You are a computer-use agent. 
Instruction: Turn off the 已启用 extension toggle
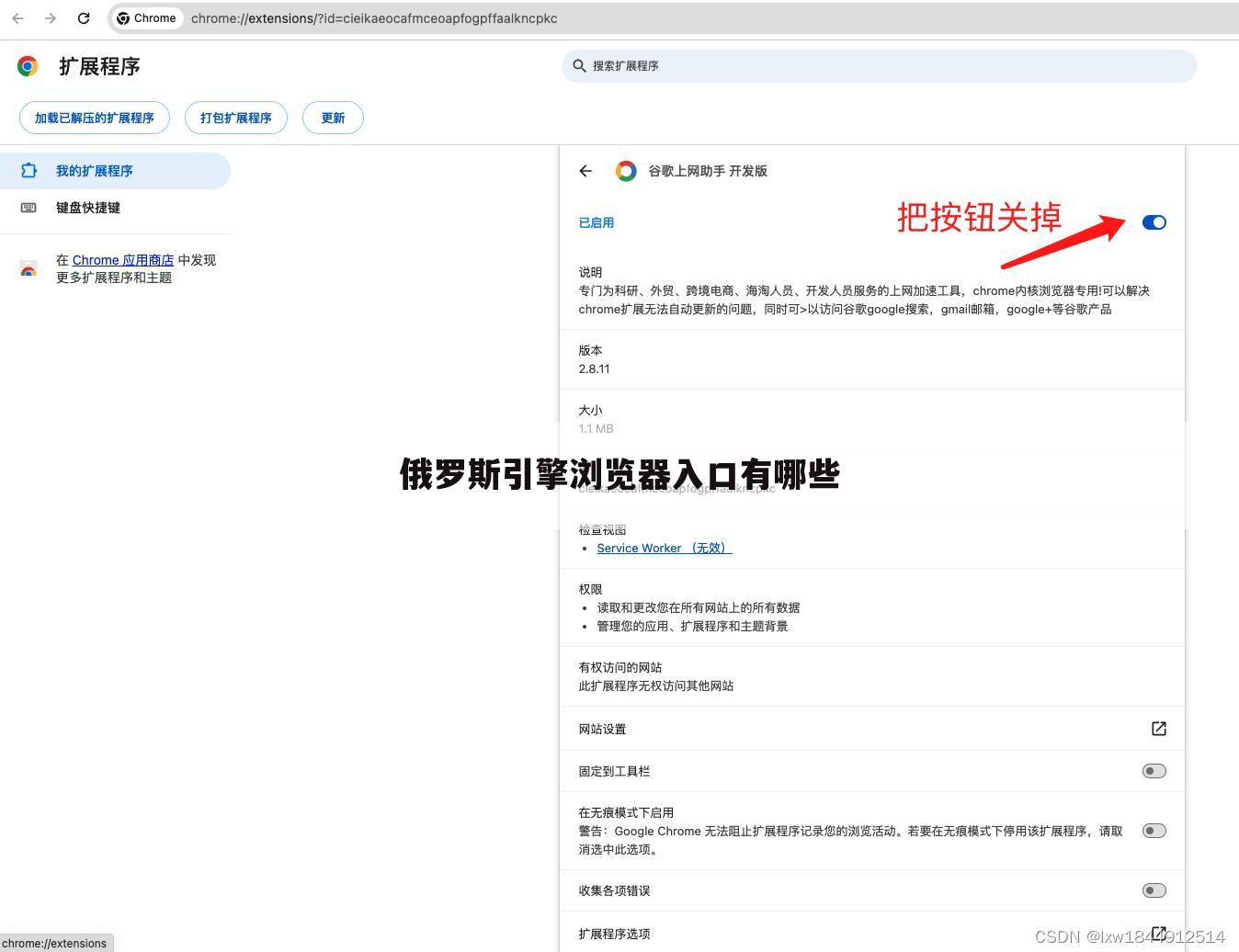tap(1154, 222)
